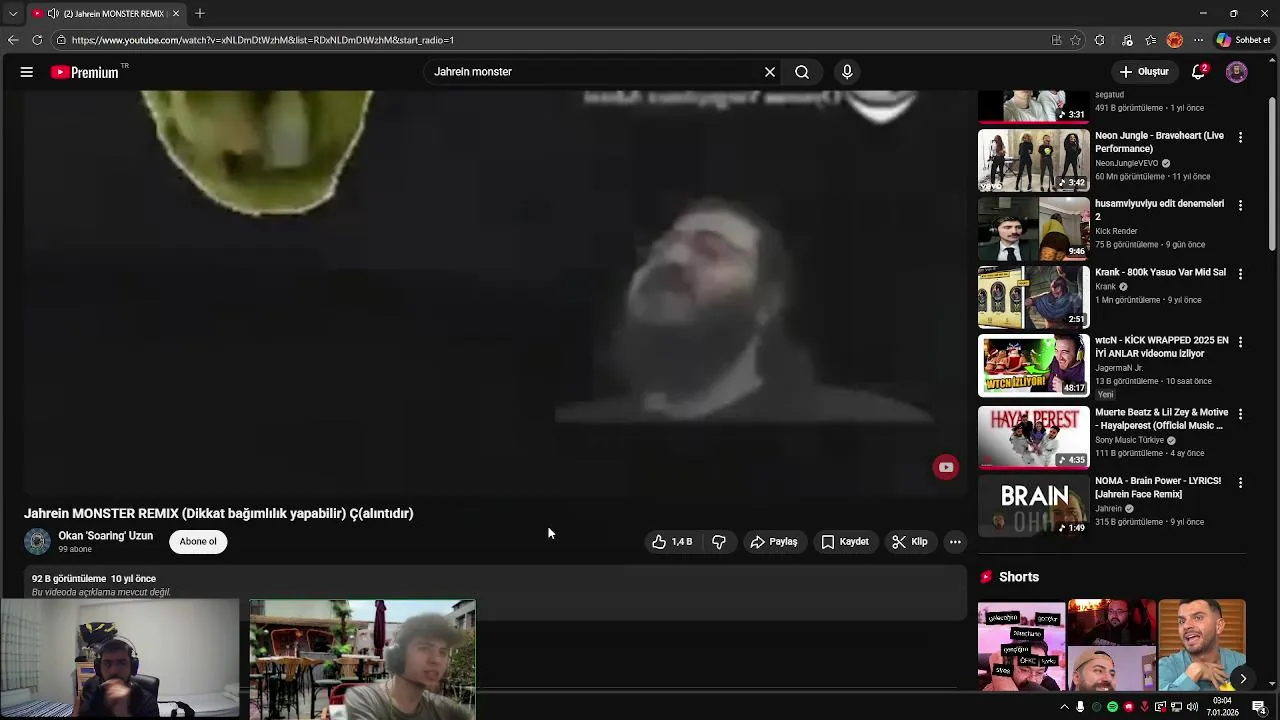Mute the tab via speaker icon
Image resolution: width=1280 pixels, height=720 pixels.
point(53,13)
